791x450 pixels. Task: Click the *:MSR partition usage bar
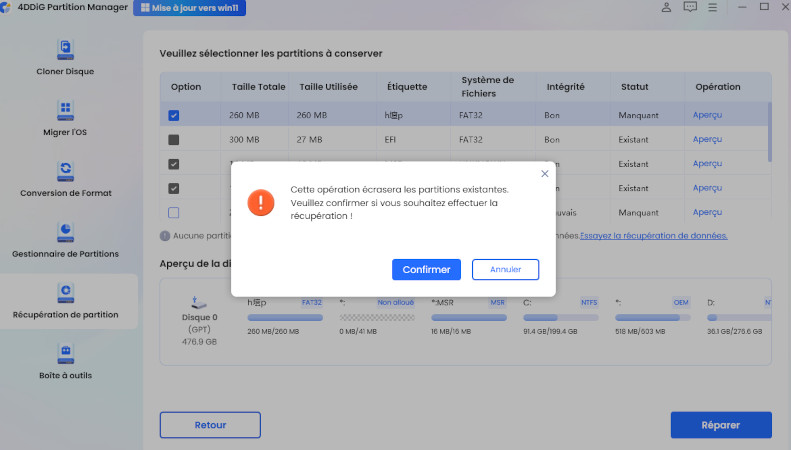(469, 318)
